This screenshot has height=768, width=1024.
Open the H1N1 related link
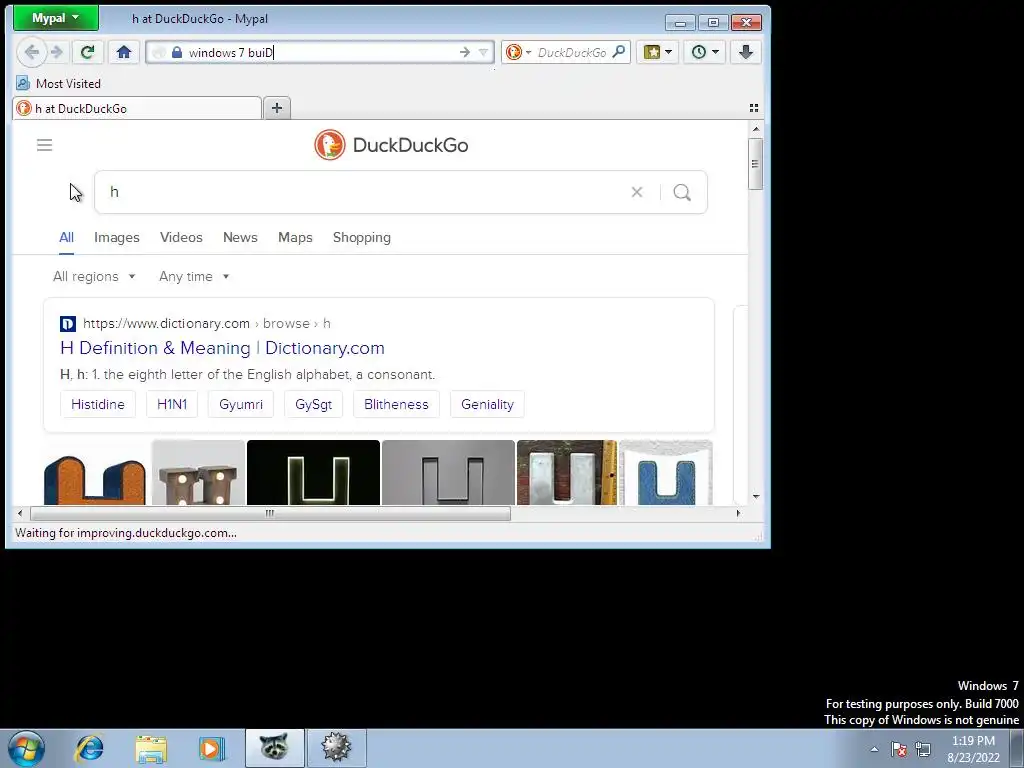pos(172,404)
